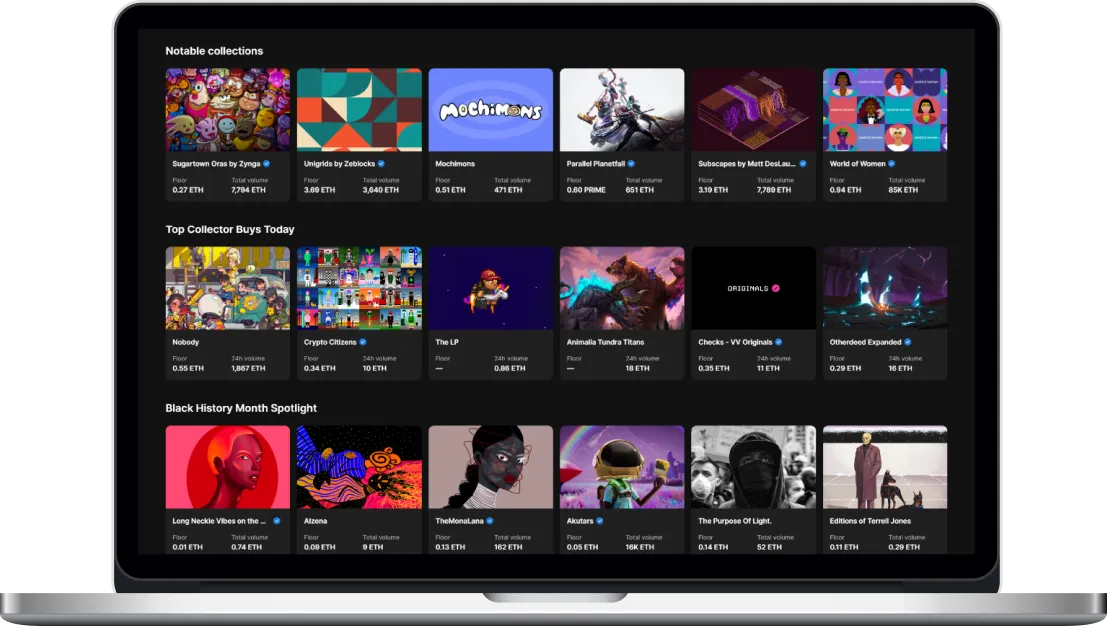The width and height of the screenshot is (1107, 626).
Task: Open the Nobody collection artwork thumbnail
Action: click(x=227, y=288)
